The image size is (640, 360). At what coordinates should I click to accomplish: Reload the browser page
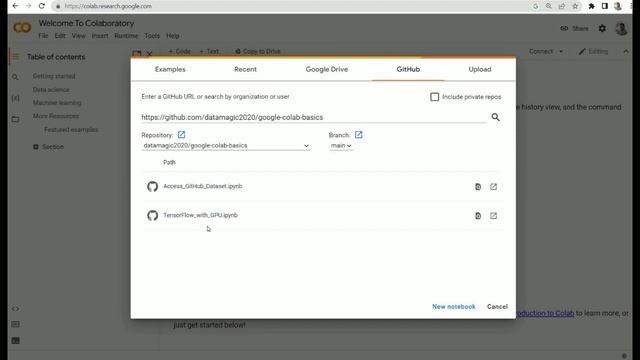(41, 6)
